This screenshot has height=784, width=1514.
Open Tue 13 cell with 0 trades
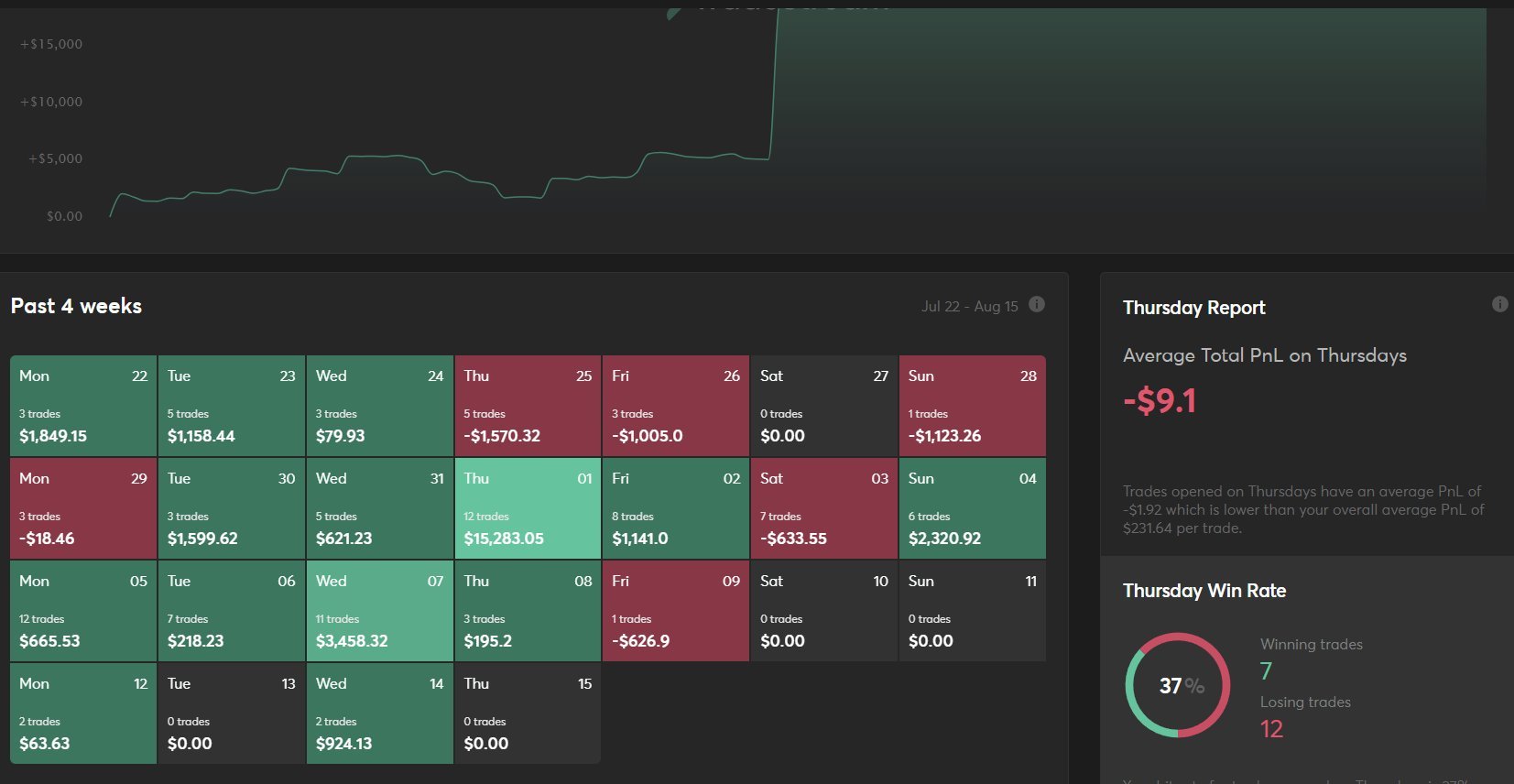(232, 713)
